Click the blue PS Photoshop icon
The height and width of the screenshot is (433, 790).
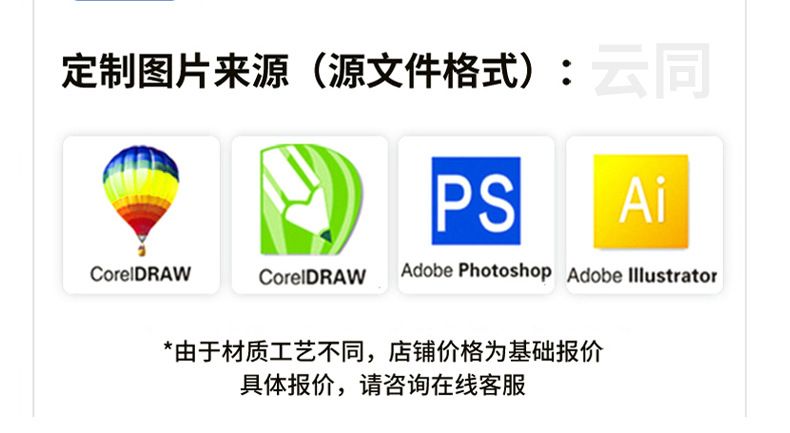click(476, 201)
